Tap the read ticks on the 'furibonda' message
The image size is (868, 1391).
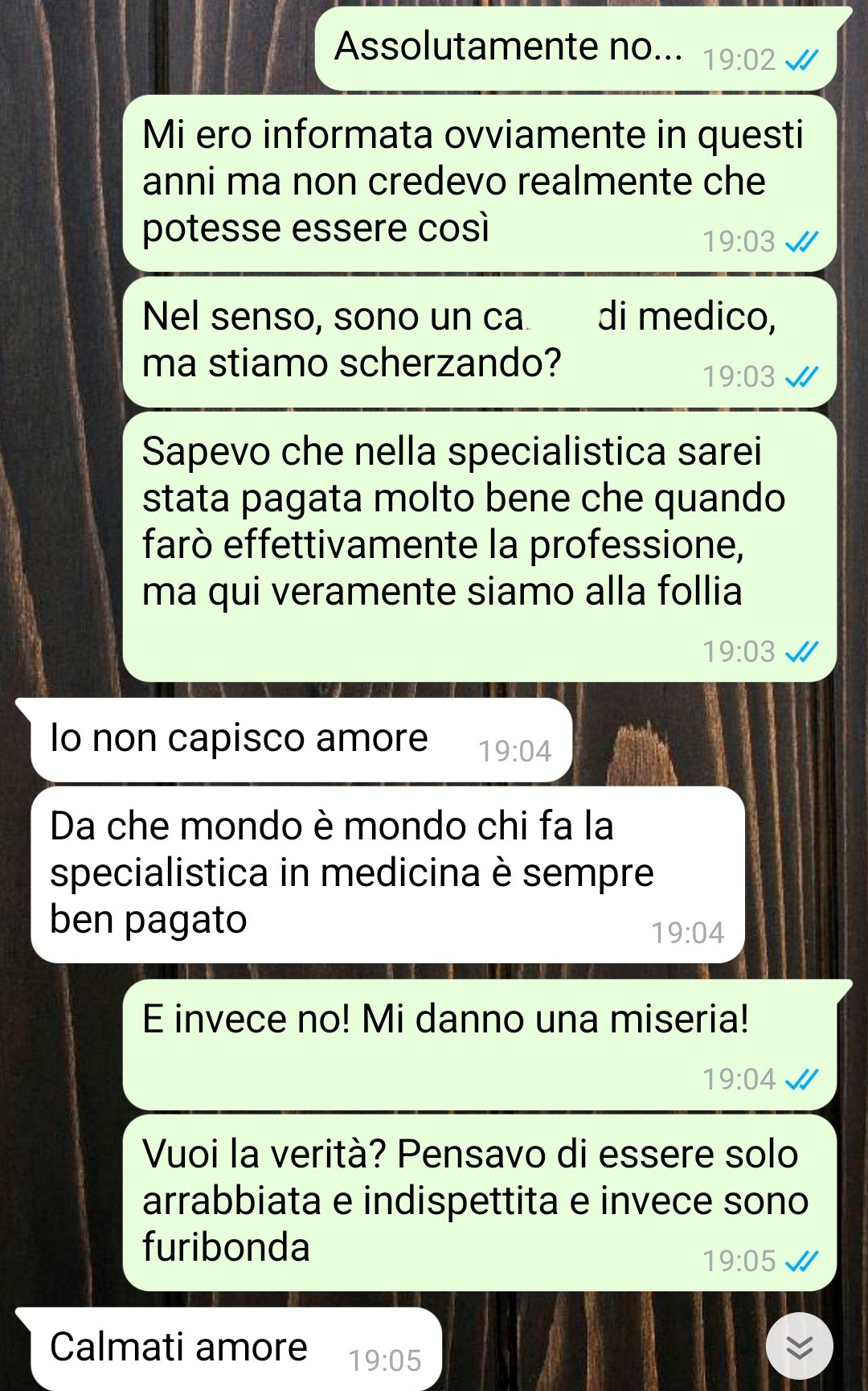(x=801, y=1261)
